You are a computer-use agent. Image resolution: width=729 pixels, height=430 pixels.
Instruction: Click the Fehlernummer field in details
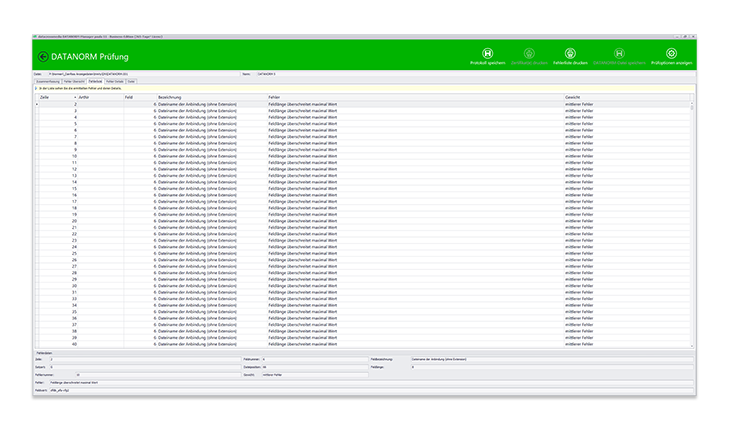click(158, 375)
